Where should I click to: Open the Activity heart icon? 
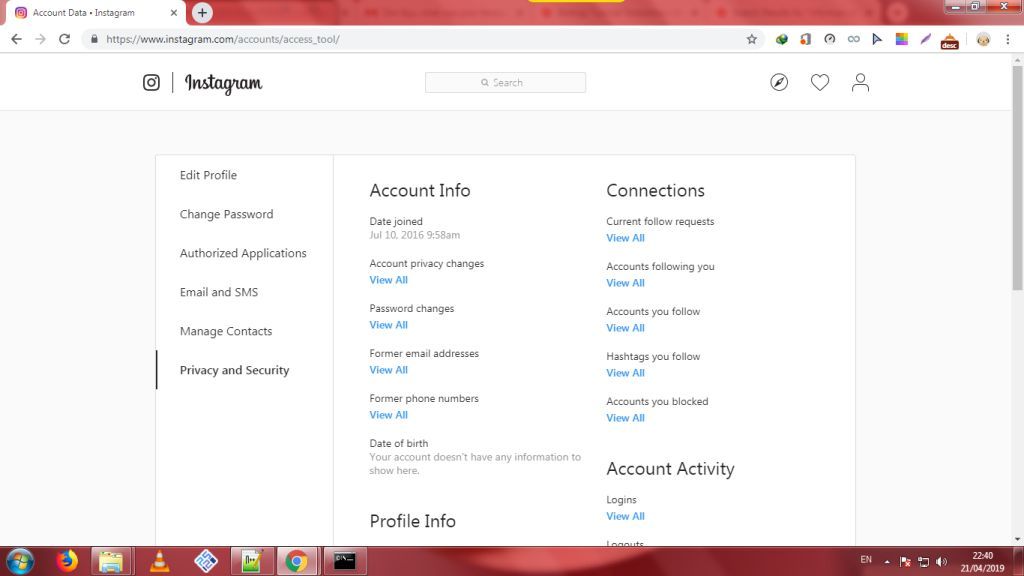(820, 83)
